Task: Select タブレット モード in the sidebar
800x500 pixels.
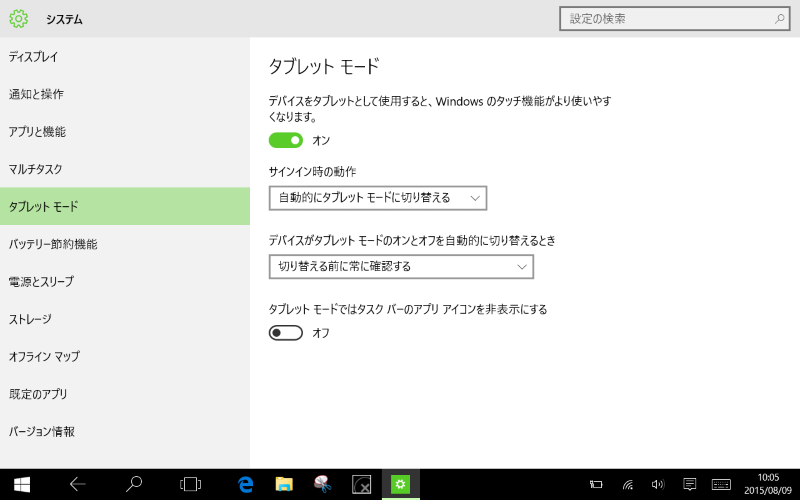Action: tap(125, 206)
